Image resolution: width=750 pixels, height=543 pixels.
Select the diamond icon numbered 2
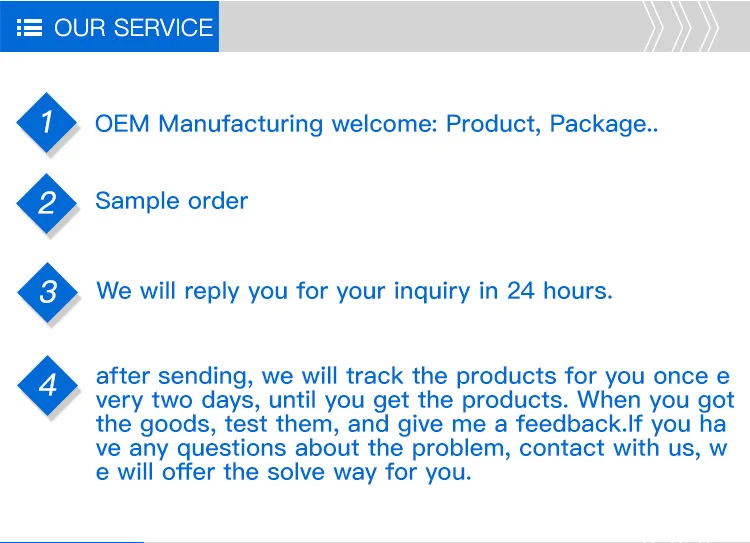point(47,203)
